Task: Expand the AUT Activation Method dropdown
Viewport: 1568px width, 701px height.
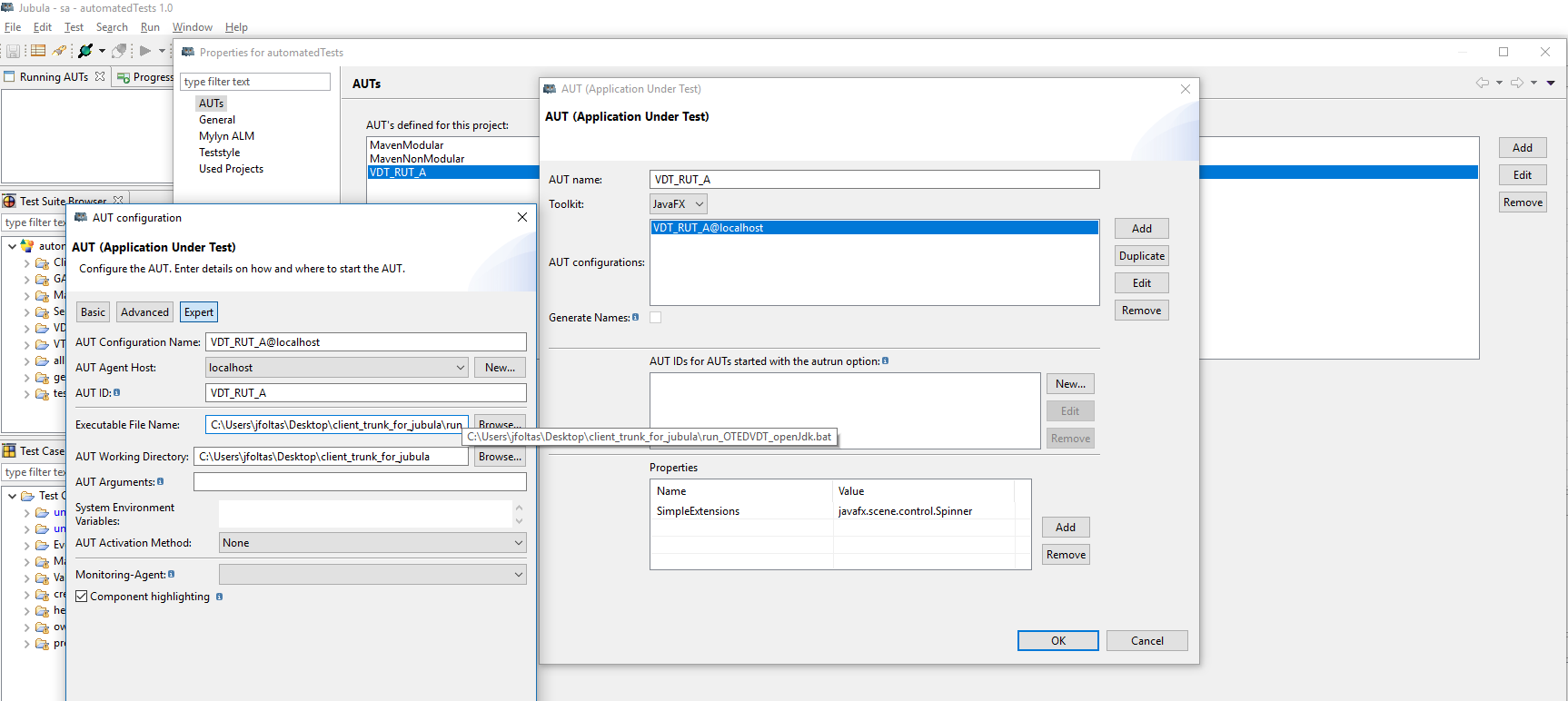Action: click(x=518, y=543)
